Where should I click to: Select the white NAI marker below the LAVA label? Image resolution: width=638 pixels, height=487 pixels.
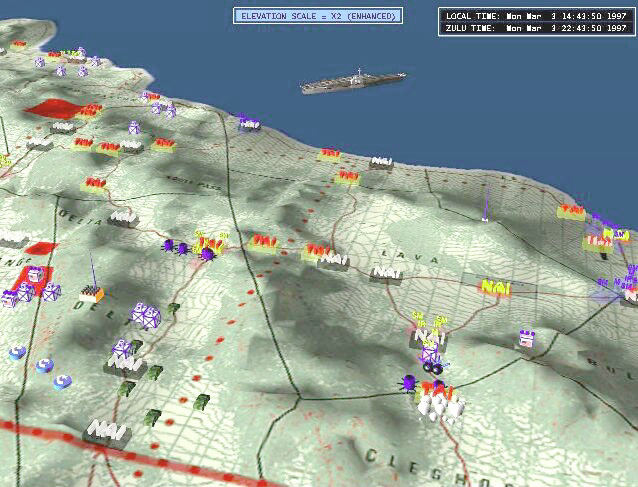tap(386, 274)
